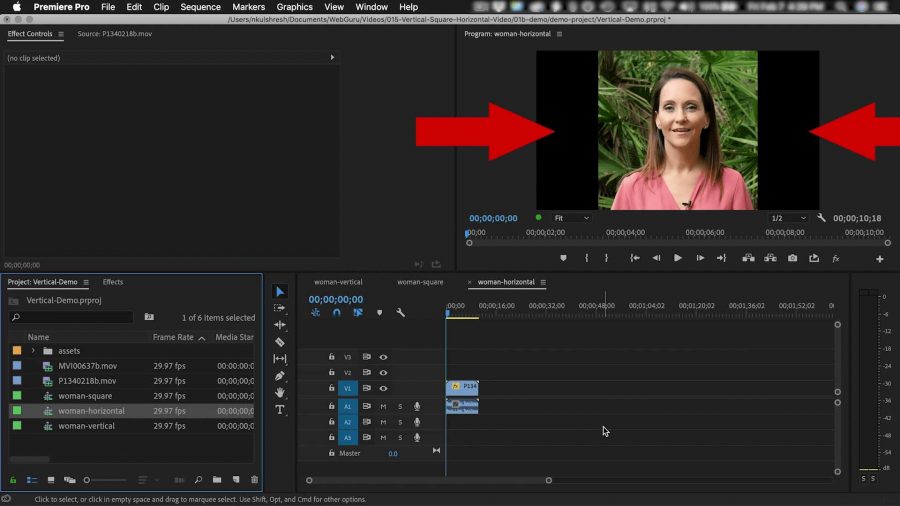Select the Pen tool

[280, 376]
